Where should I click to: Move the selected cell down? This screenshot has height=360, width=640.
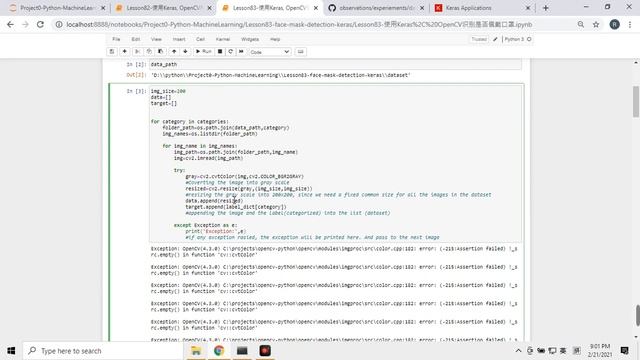tap(185, 51)
